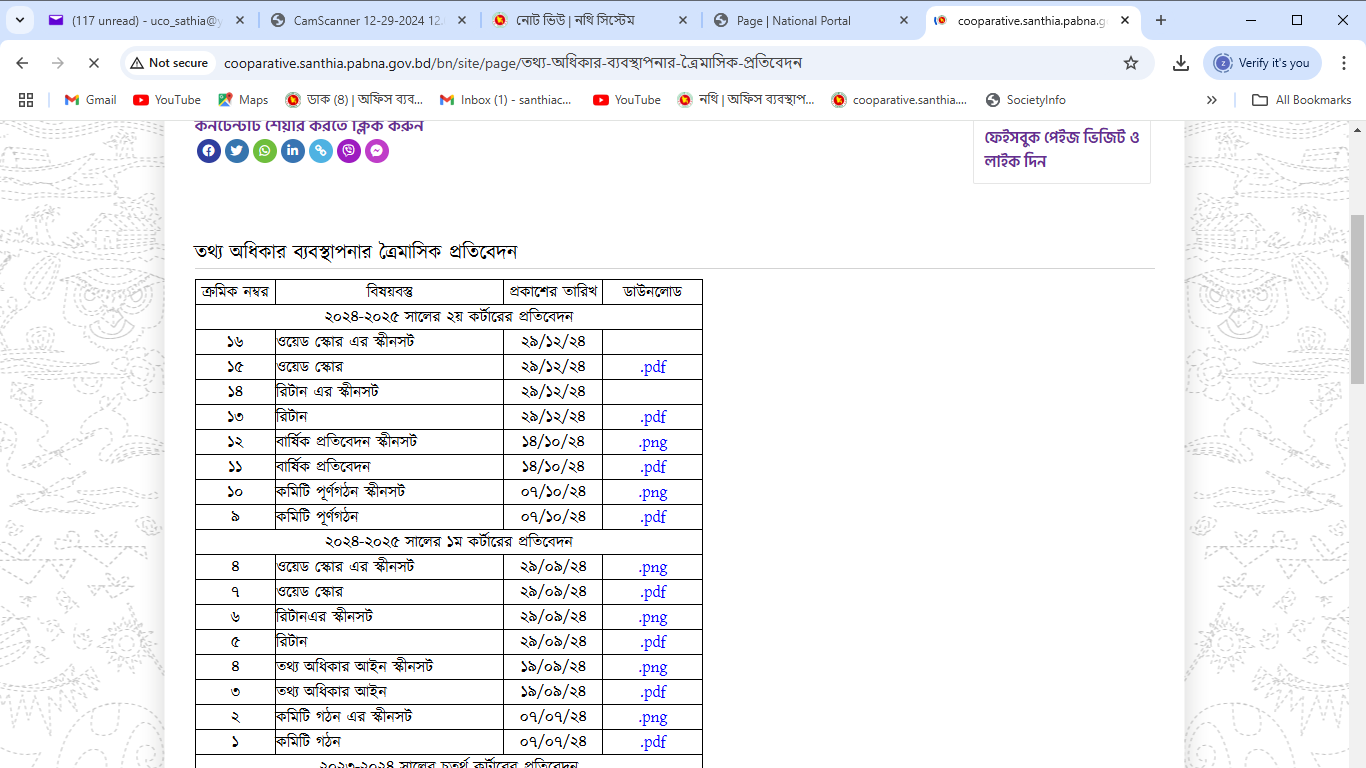Open the .png for row ১২ বার্ষিক প্রতিবেদন স্ক্রীনসট
The image size is (1366, 768).
(x=653, y=442)
